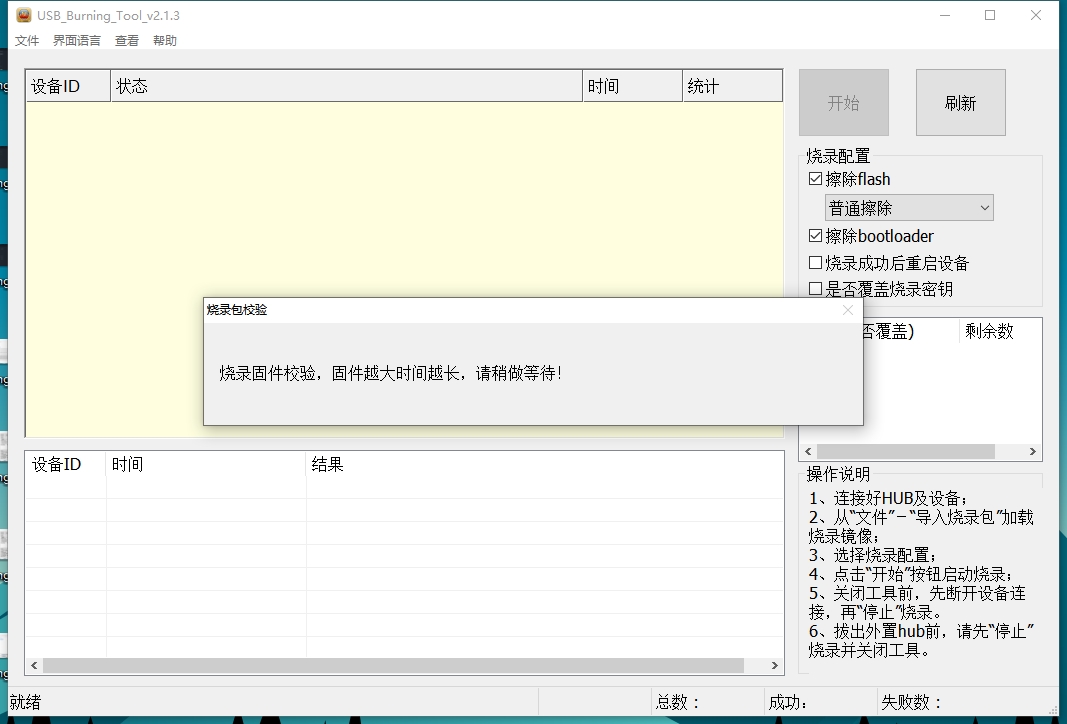The width and height of the screenshot is (1067, 724).
Task: Click the 状态 column header
Action: [x=346, y=86]
